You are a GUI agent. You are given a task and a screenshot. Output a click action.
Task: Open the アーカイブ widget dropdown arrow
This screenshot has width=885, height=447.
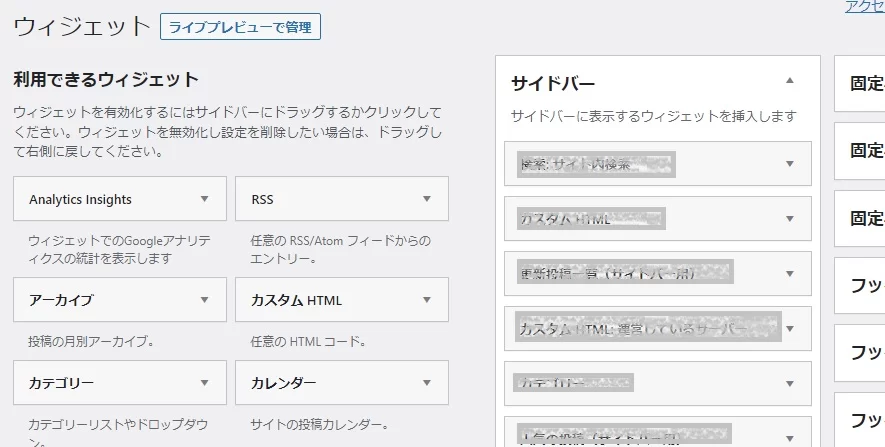point(204,300)
